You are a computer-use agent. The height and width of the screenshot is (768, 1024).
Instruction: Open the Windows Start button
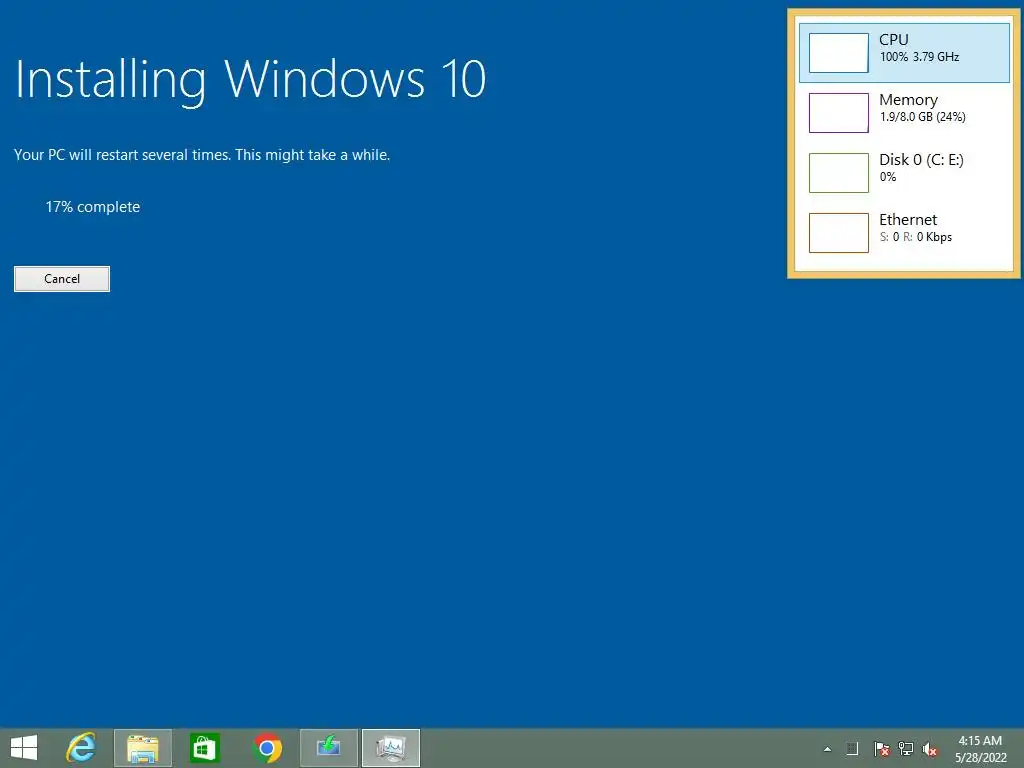(24, 748)
